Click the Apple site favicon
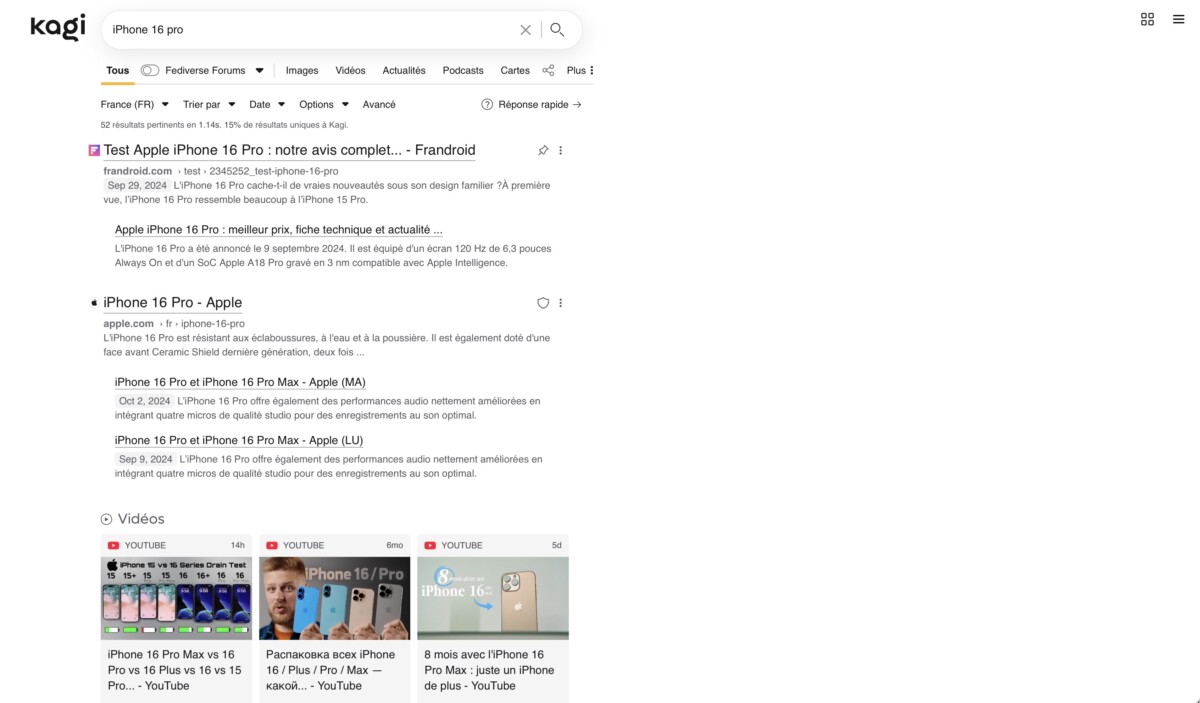This screenshot has width=1200, height=703. 94,303
